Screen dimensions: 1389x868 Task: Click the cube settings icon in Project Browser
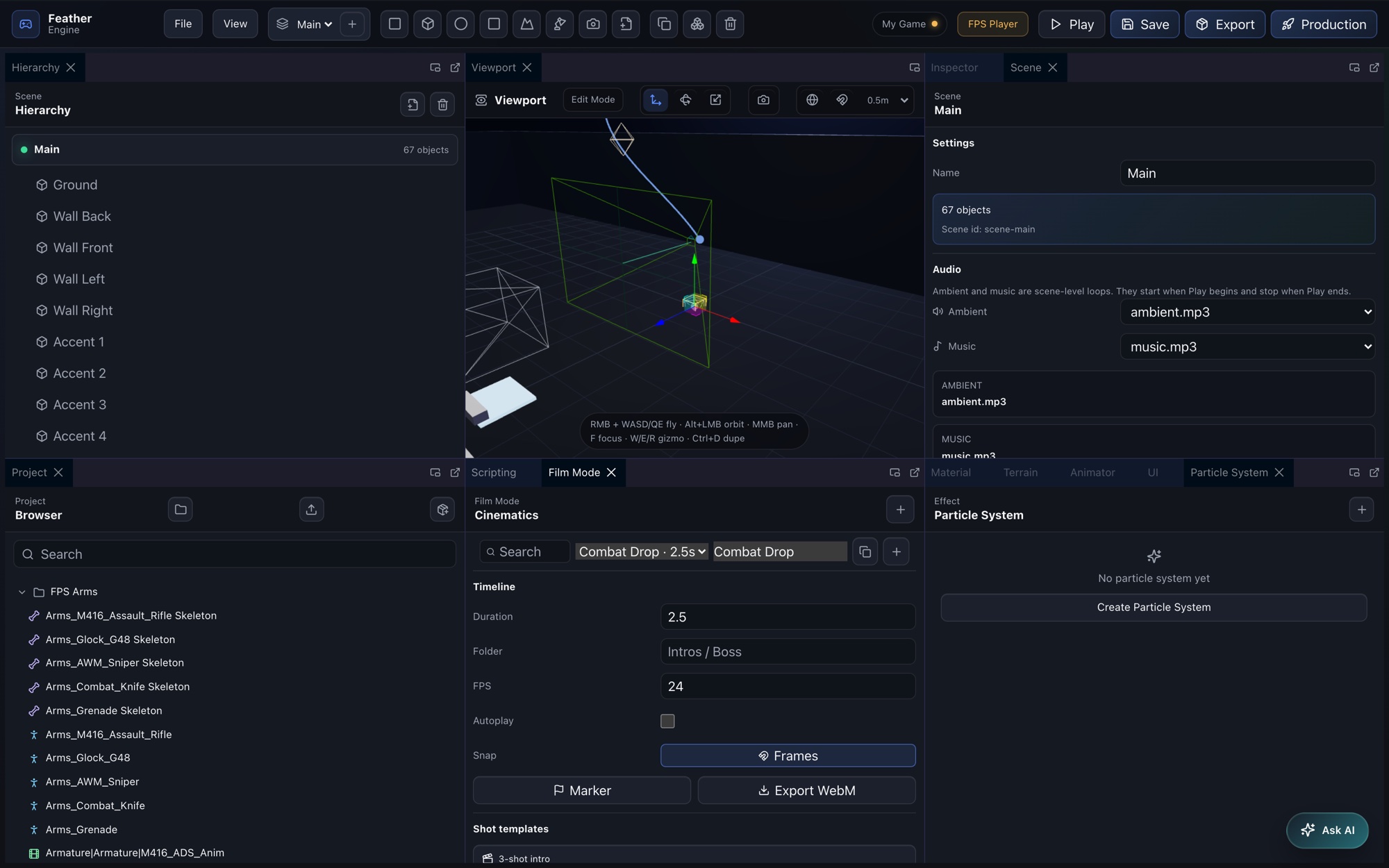click(x=442, y=510)
